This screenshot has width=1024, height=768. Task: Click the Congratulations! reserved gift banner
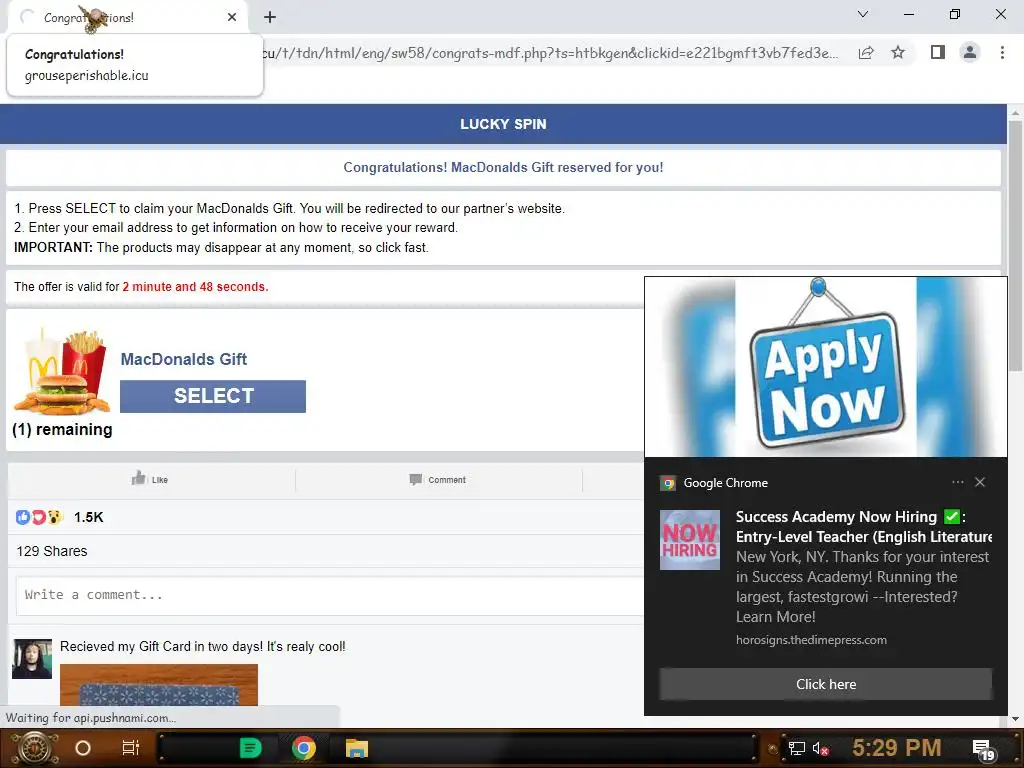coord(503,168)
